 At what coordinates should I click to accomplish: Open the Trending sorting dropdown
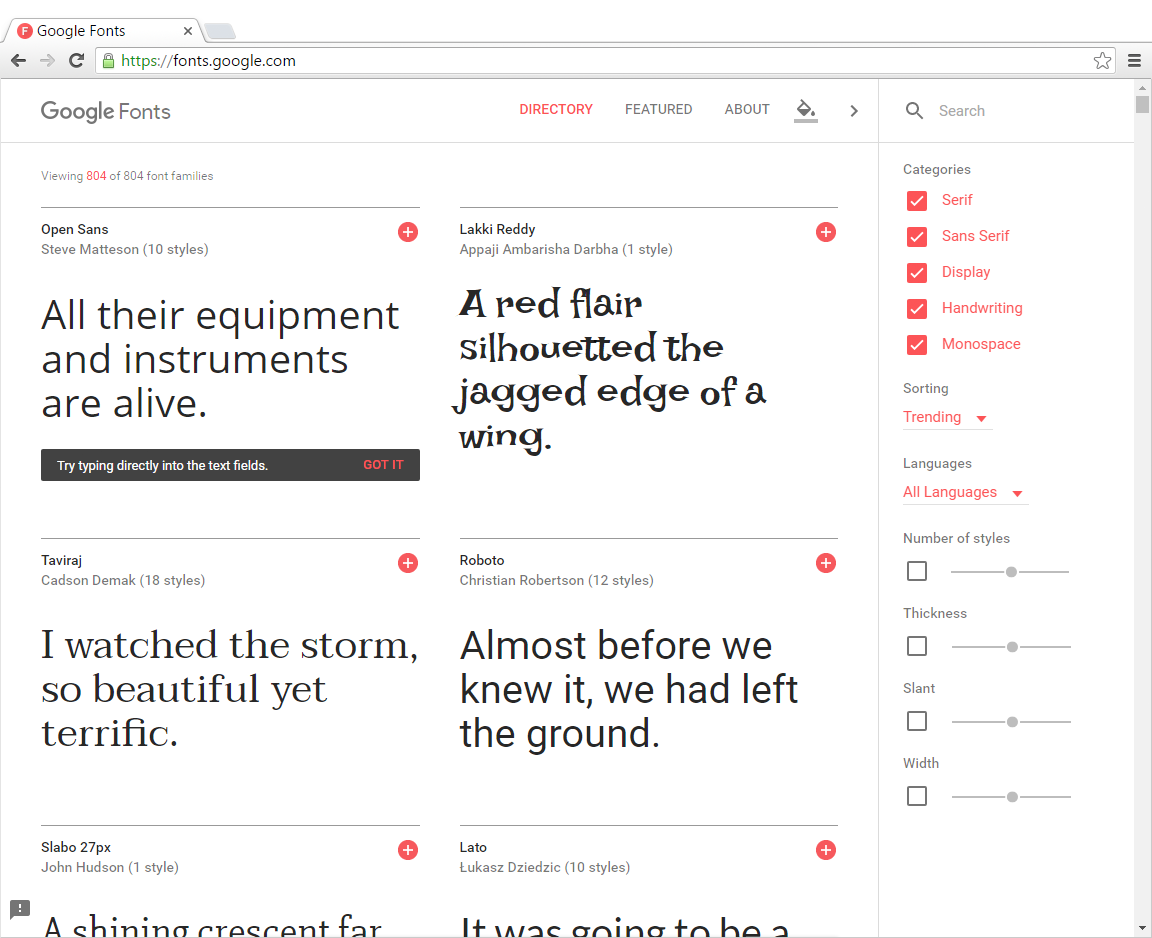tap(946, 417)
